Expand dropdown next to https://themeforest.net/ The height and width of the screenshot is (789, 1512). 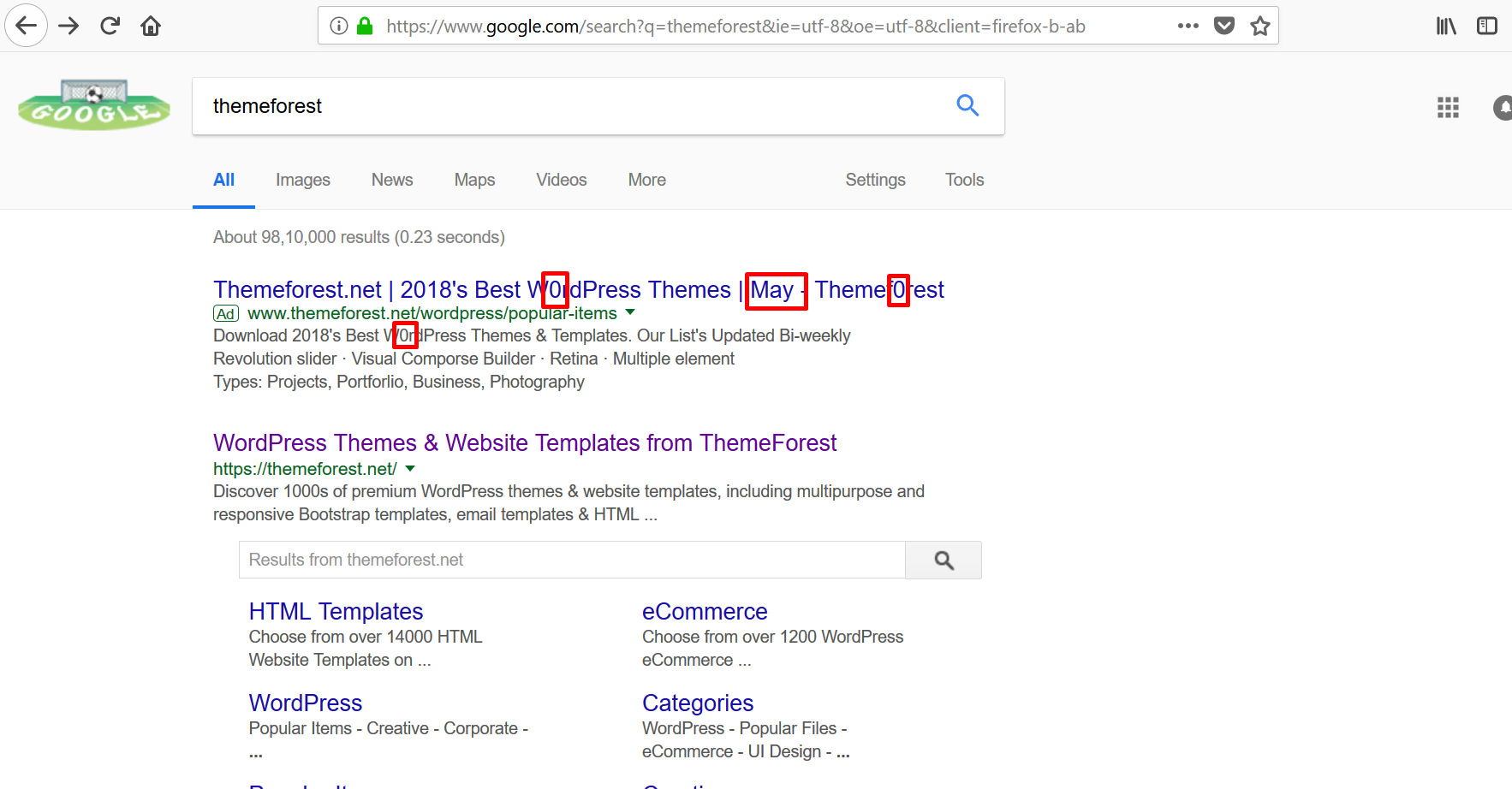(410, 468)
